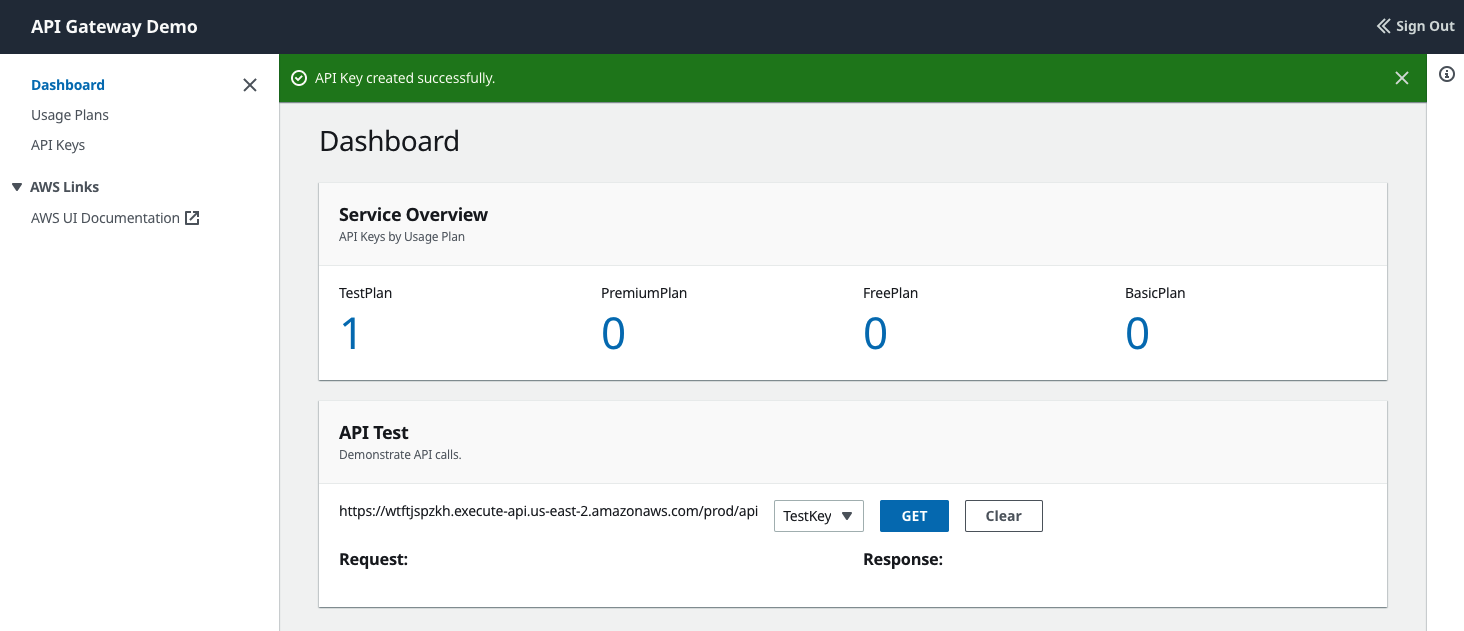Click the green success checkmark icon
The height and width of the screenshot is (631, 1464).
298,78
